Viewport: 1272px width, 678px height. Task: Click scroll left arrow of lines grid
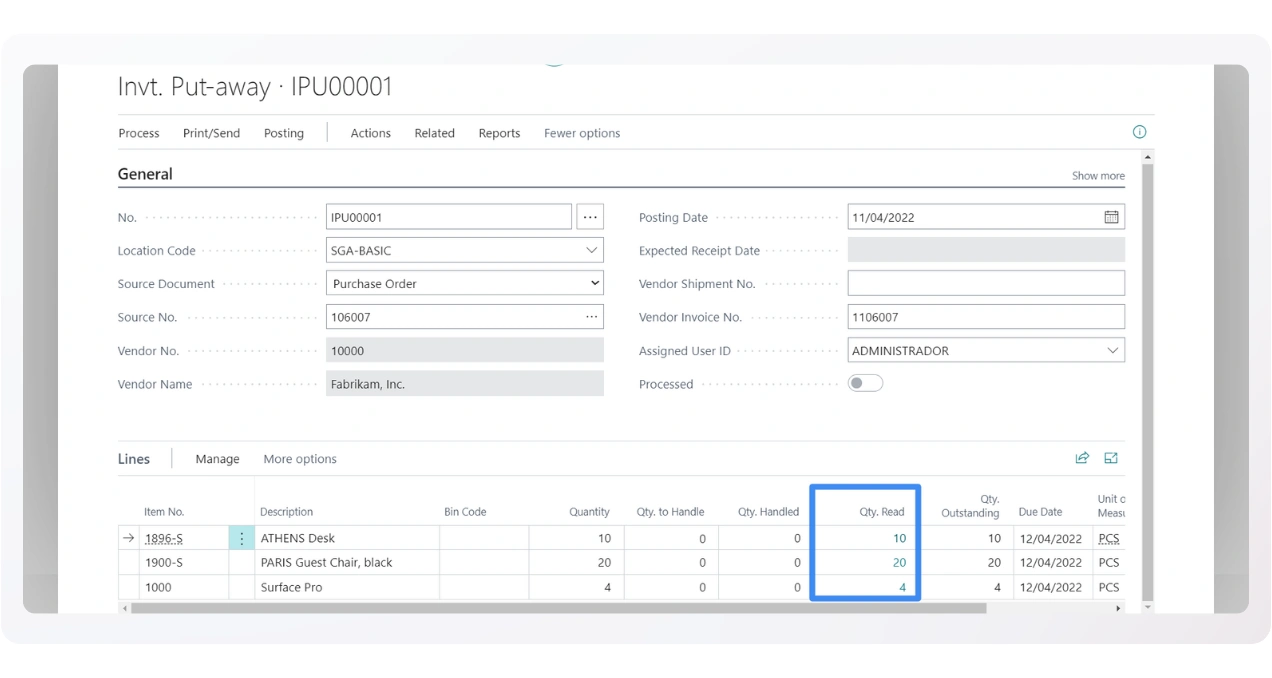pos(124,608)
